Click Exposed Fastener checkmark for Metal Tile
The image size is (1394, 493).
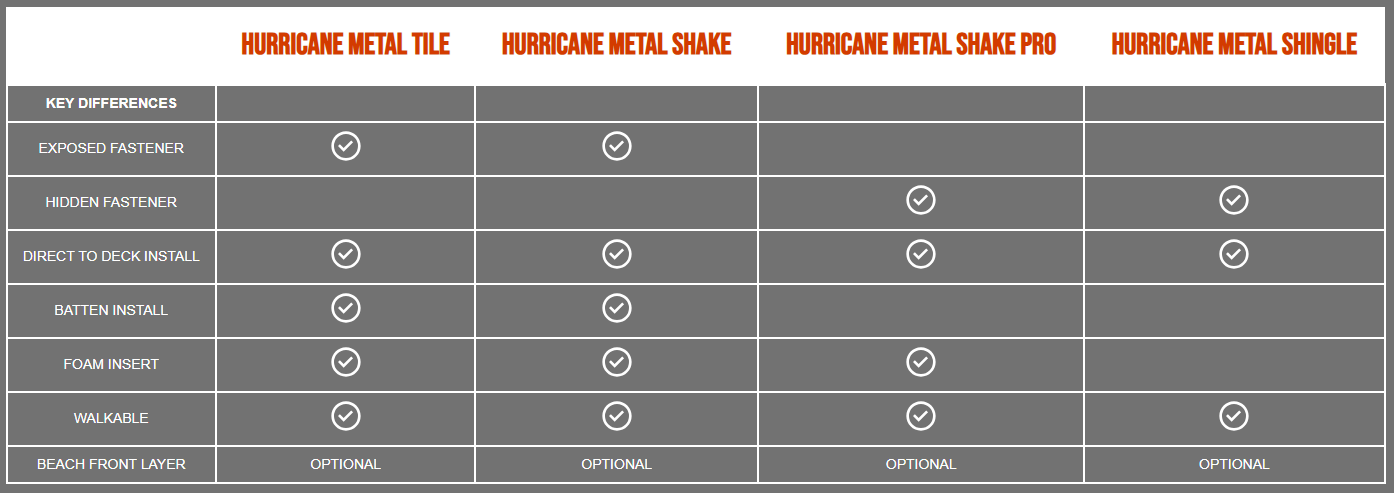[x=346, y=146]
